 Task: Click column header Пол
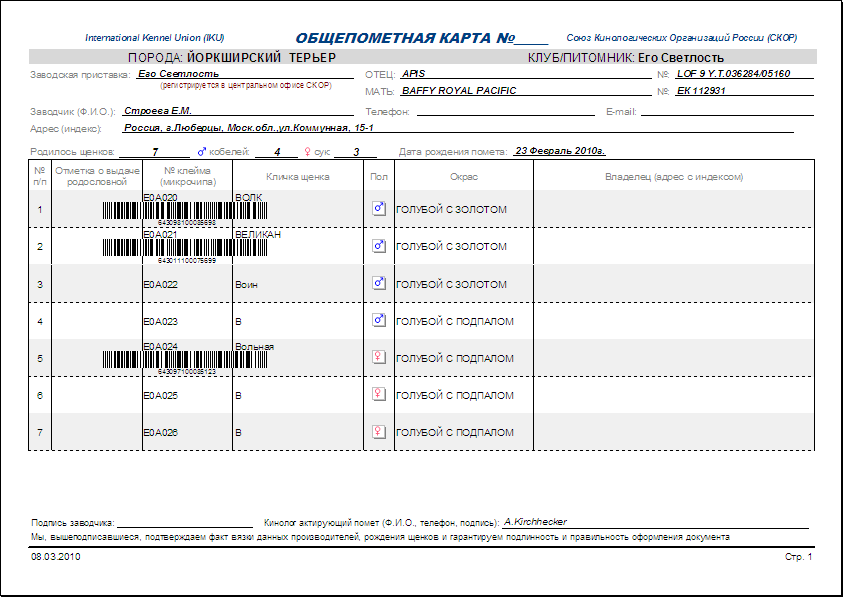click(379, 176)
